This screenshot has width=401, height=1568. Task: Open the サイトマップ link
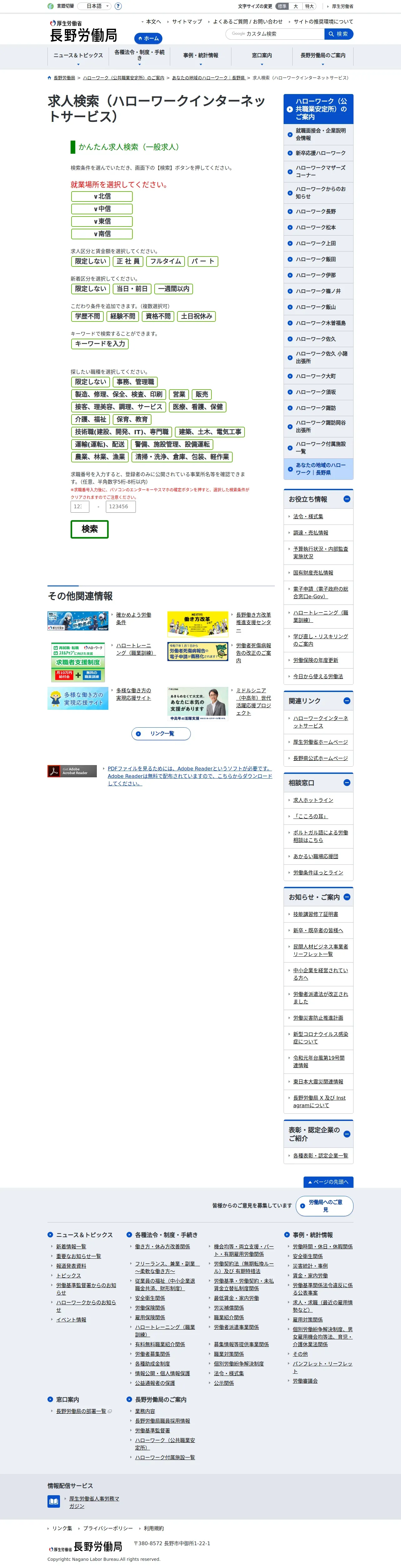pyautogui.click(x=186, y=21)
